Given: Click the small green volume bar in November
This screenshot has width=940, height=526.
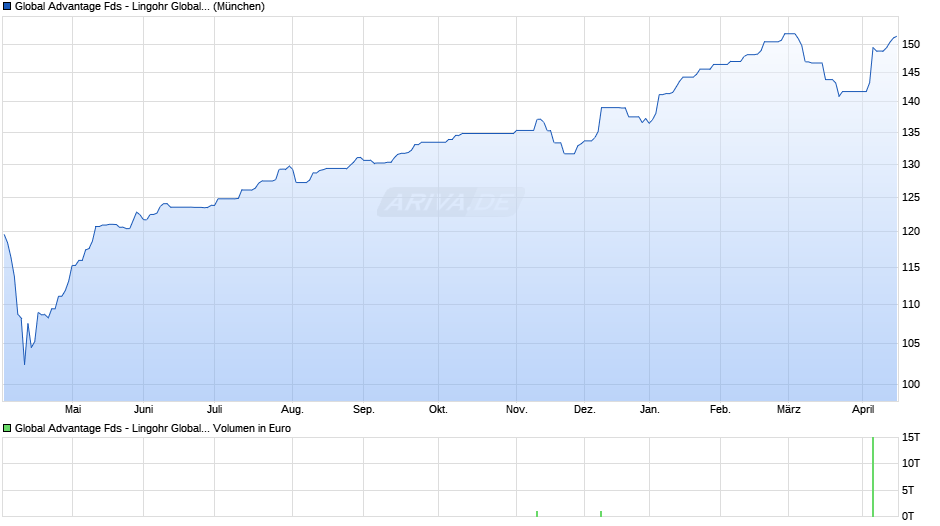Looking at the screenshot, I should coord(537,514).
